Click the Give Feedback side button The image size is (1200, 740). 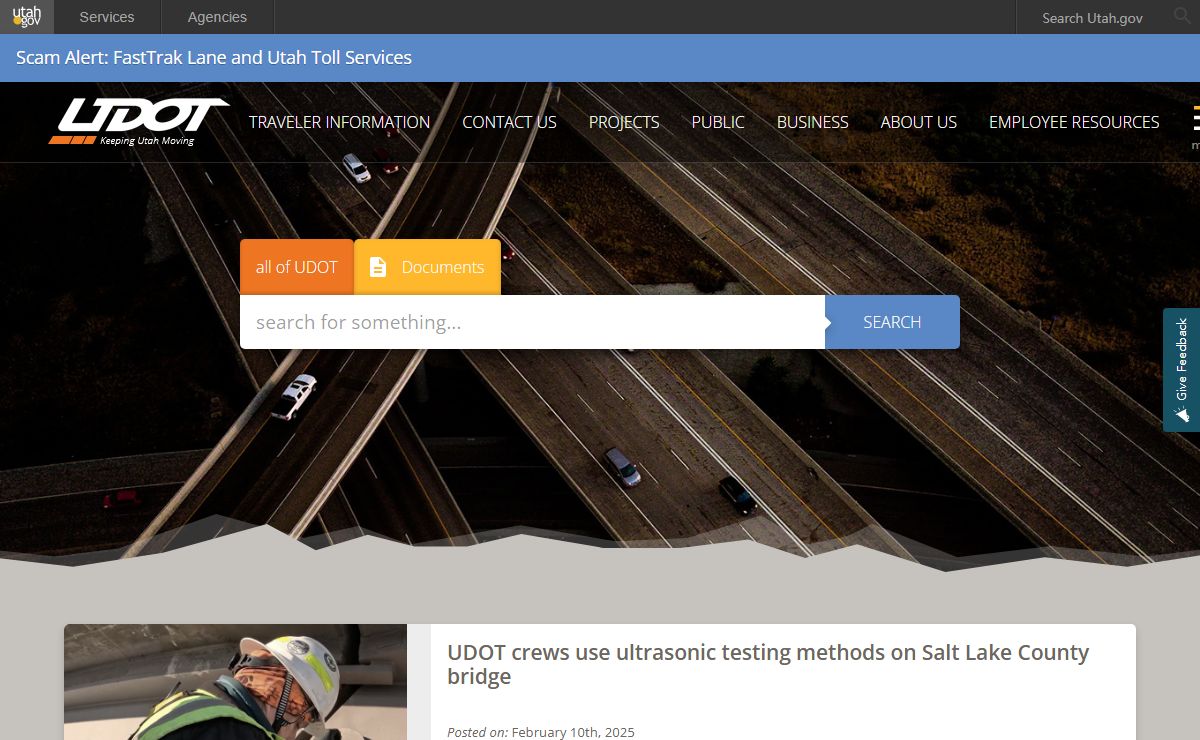[x=1182, y=370]
